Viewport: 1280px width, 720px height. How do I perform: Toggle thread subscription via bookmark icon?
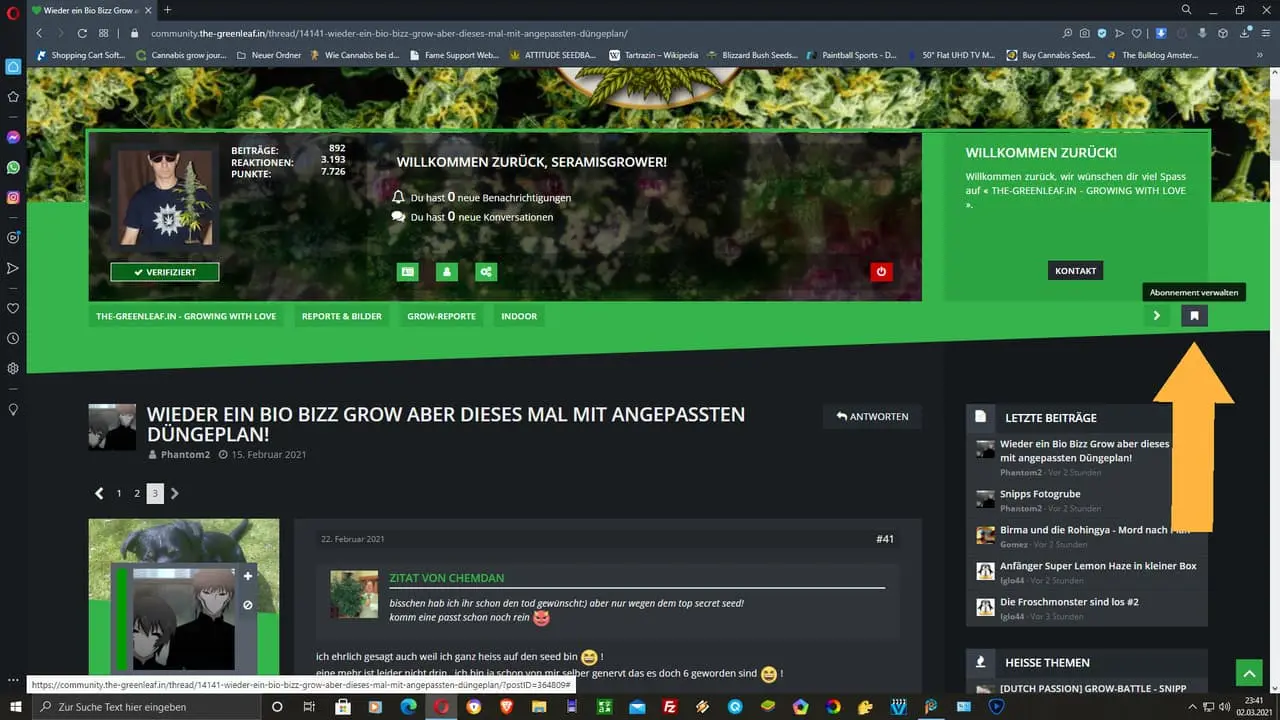pos(1194,316)
